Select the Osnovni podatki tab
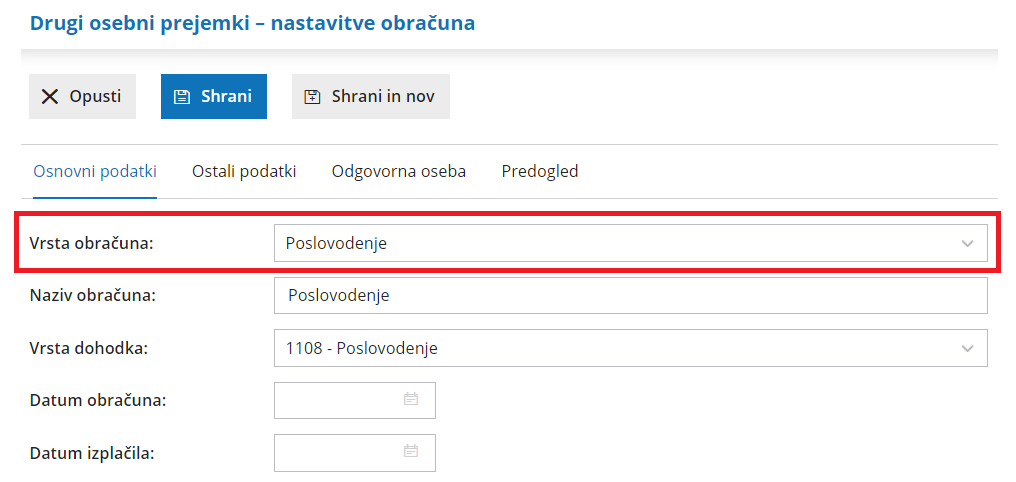 pos(95,172)
